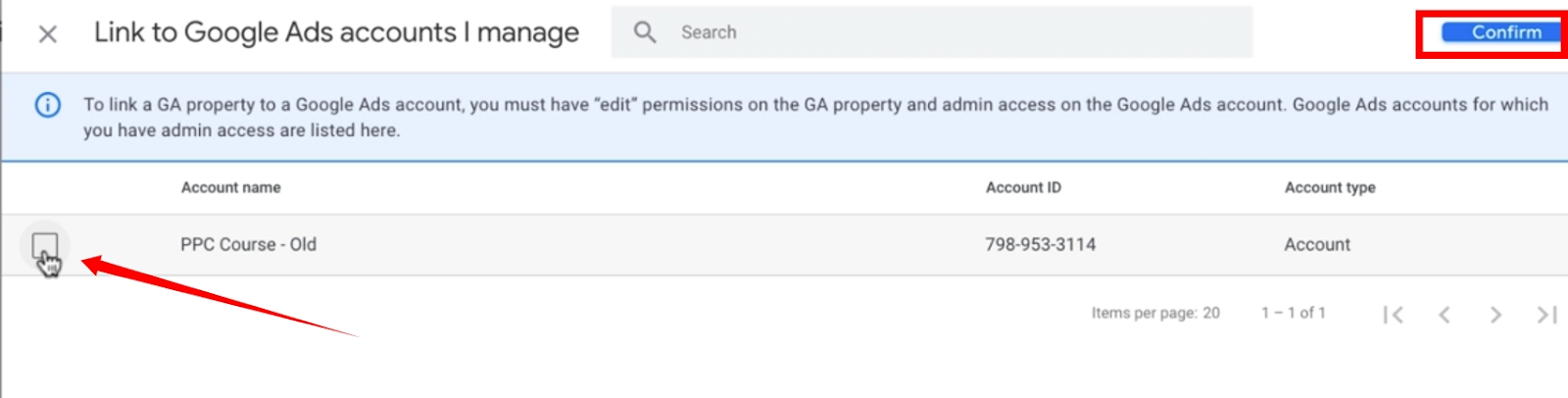This screenshot has width=1568, height=398.
Task: Click the Account ID column header
Action: pos(1023,187)
